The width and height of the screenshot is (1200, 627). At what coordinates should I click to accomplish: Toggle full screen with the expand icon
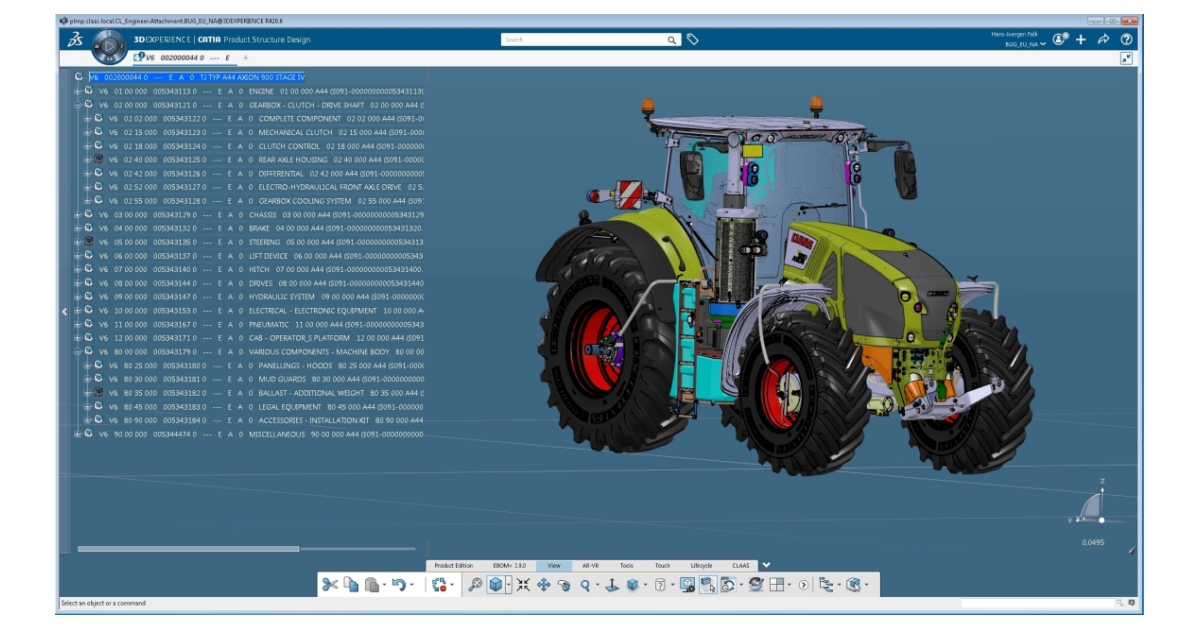coord(1128,60)
